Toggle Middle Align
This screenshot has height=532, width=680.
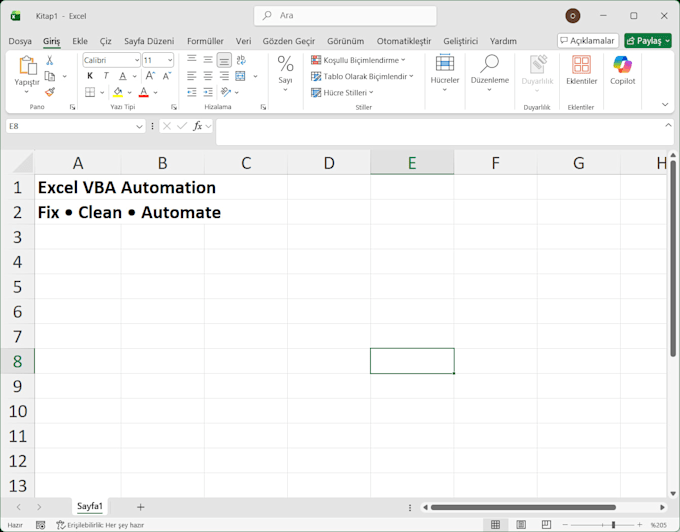coord(208,60)
